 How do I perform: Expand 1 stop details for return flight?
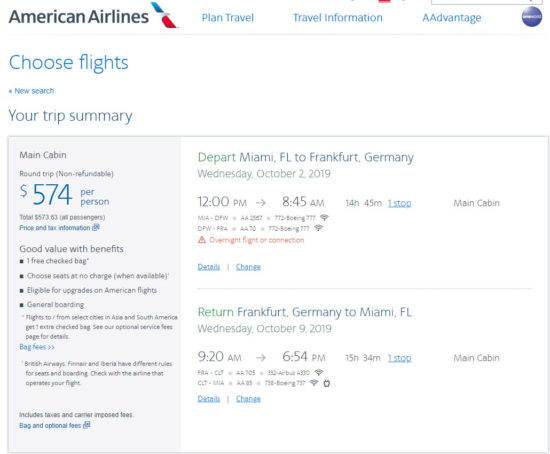[x=399, y=358]
